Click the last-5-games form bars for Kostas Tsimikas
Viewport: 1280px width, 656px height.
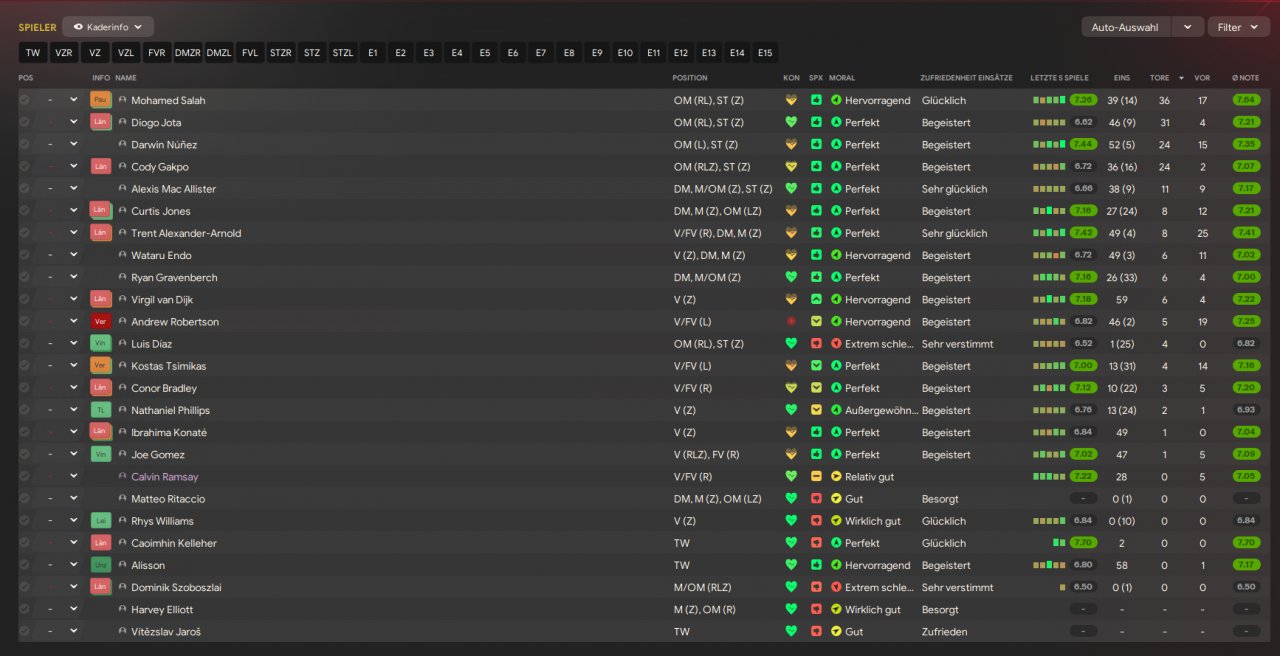[x=1049, y=366]
